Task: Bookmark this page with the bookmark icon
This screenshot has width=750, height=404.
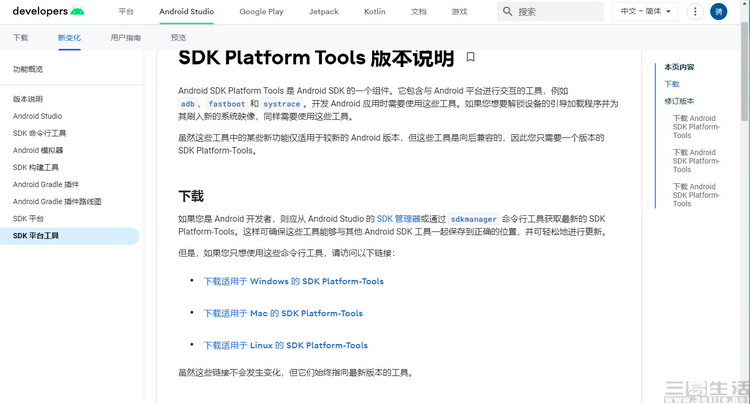Action: click(x=471, y=57)
